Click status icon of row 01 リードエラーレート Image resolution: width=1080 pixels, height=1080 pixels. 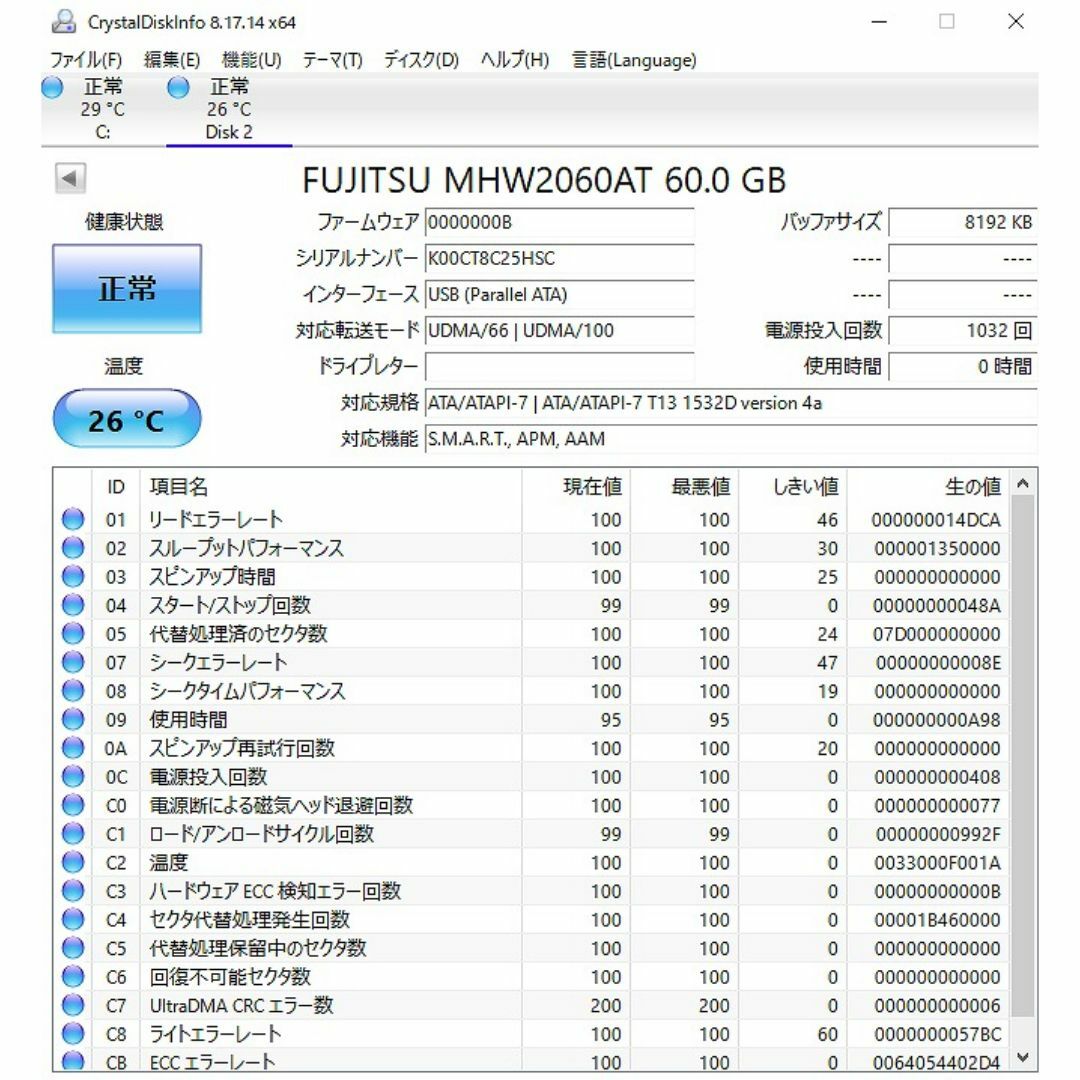pyautogui.click(x=73, y=519)
